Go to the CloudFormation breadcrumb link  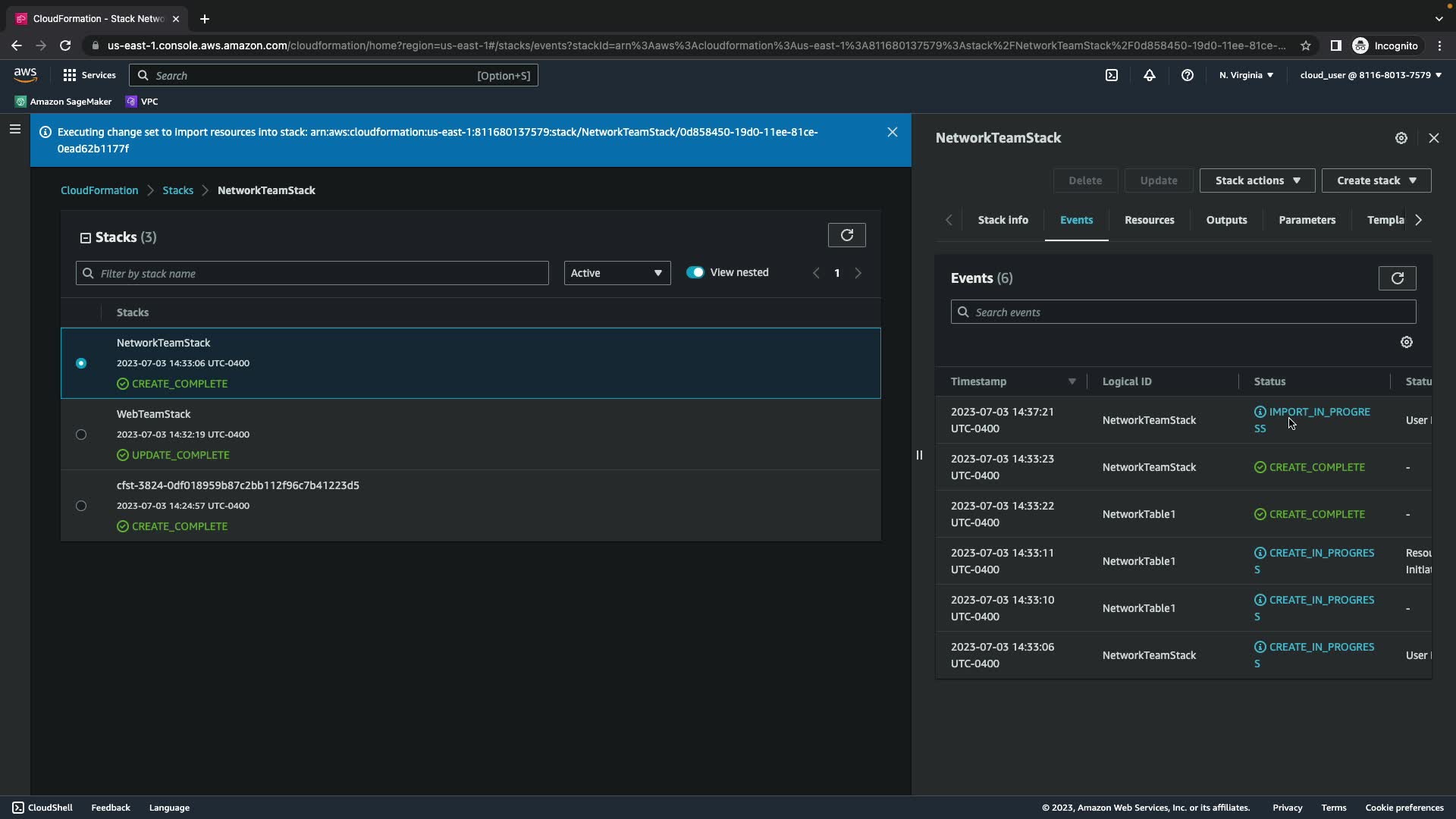click(99, 190)
